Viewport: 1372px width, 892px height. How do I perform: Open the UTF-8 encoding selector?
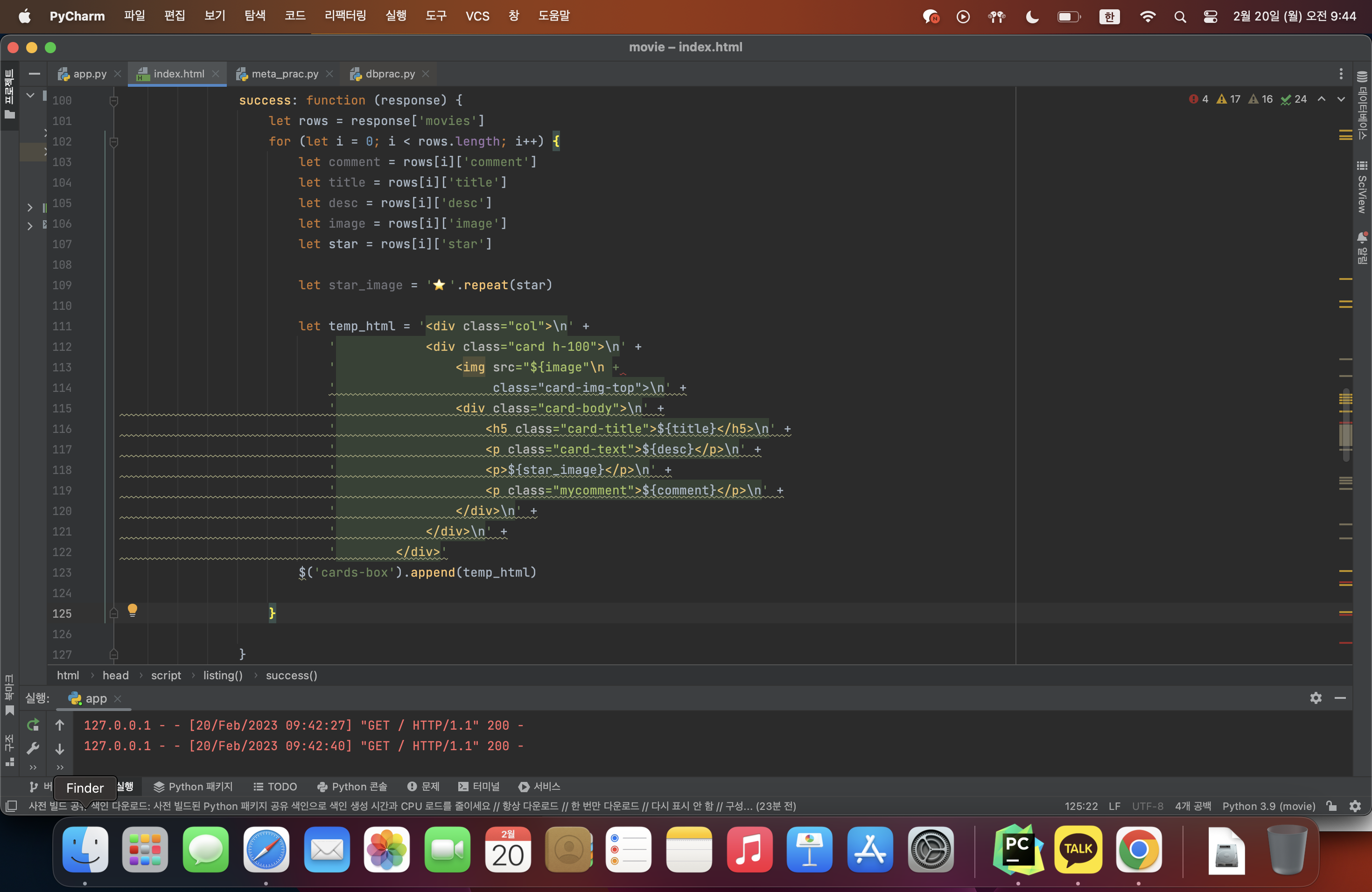coord(1147,806)
